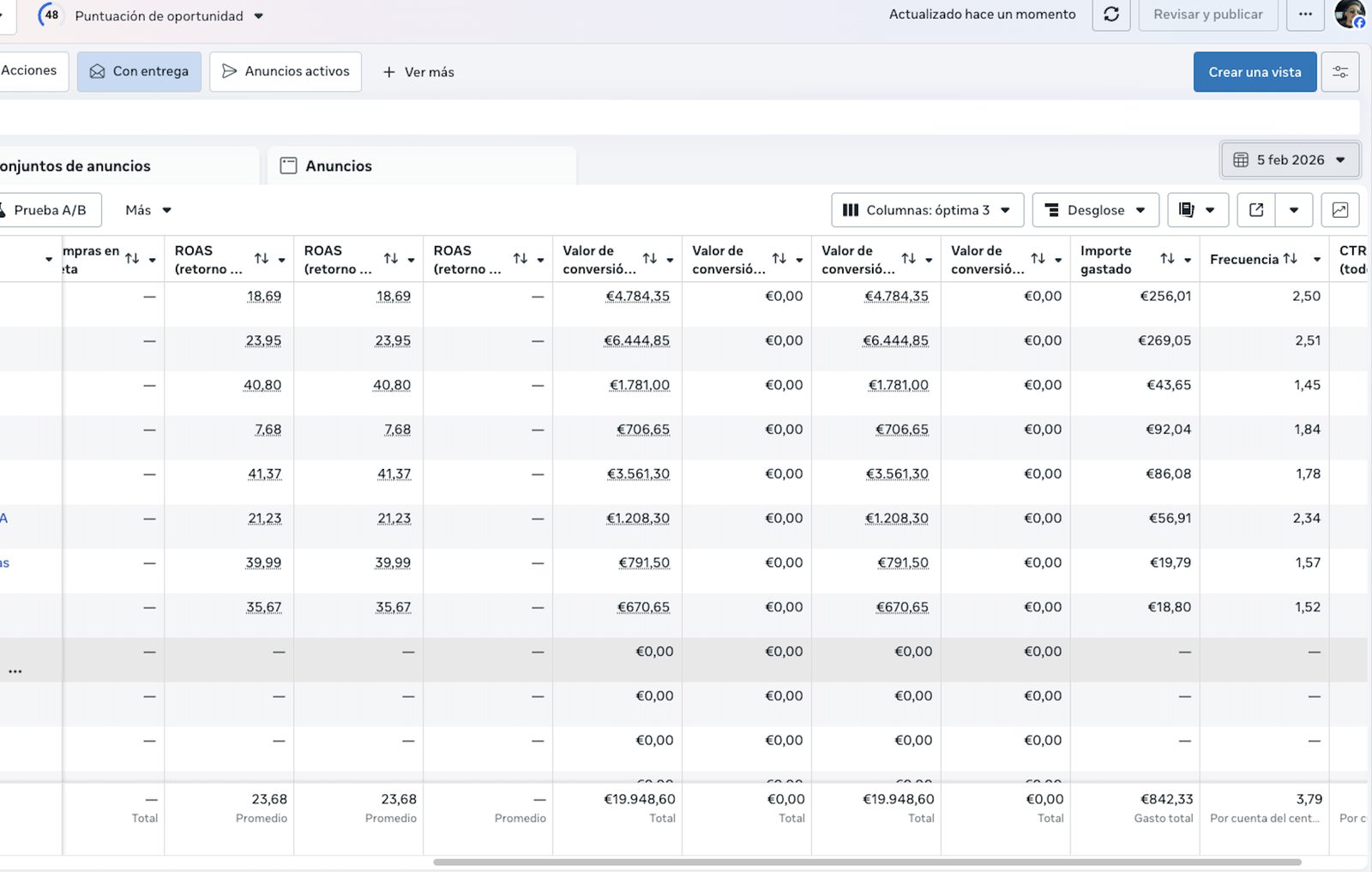Open Columnas: óptima 3 dropdown
1372x872 pixels.
click(927, 210)
